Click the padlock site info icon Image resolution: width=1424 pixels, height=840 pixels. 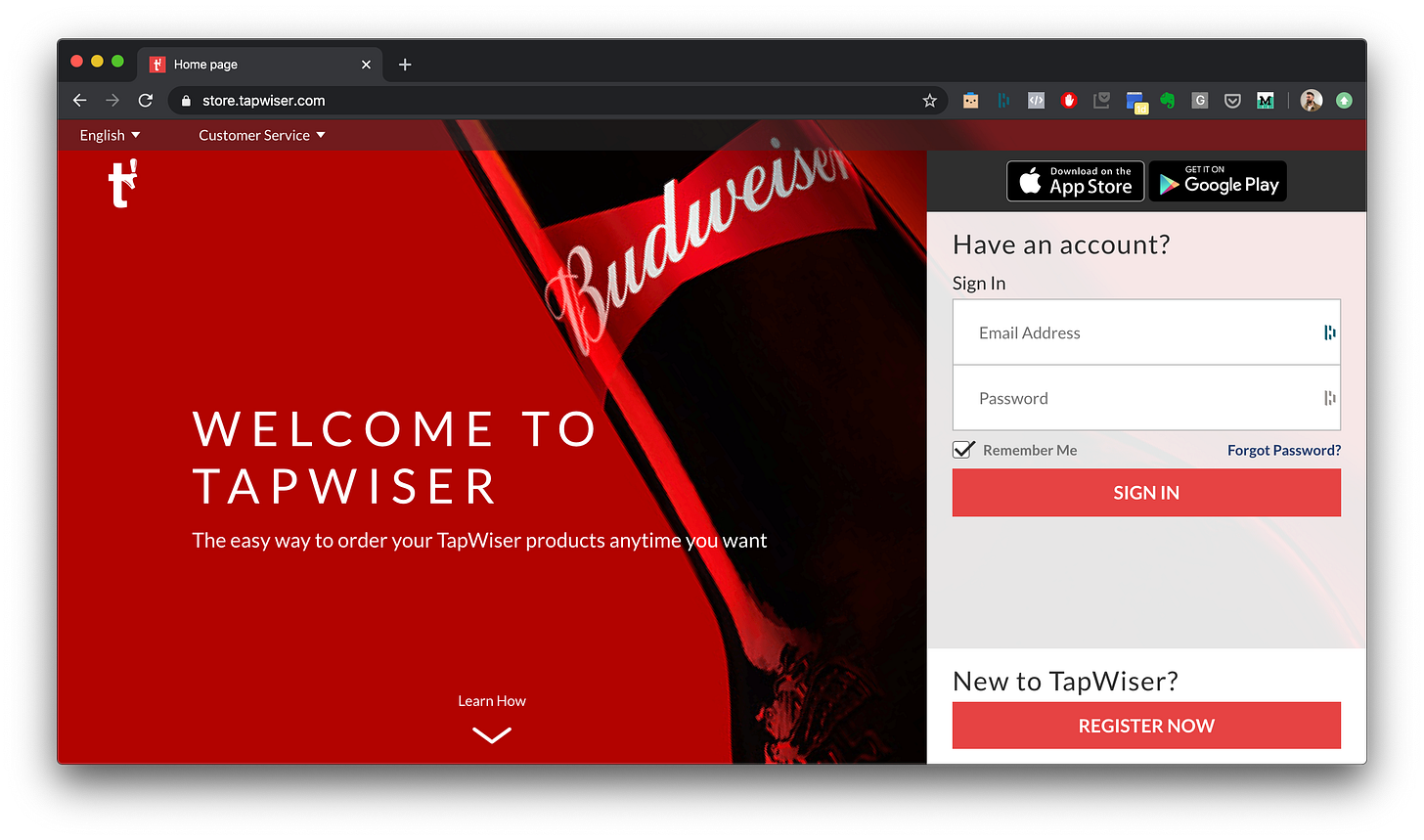click(186, 101)
